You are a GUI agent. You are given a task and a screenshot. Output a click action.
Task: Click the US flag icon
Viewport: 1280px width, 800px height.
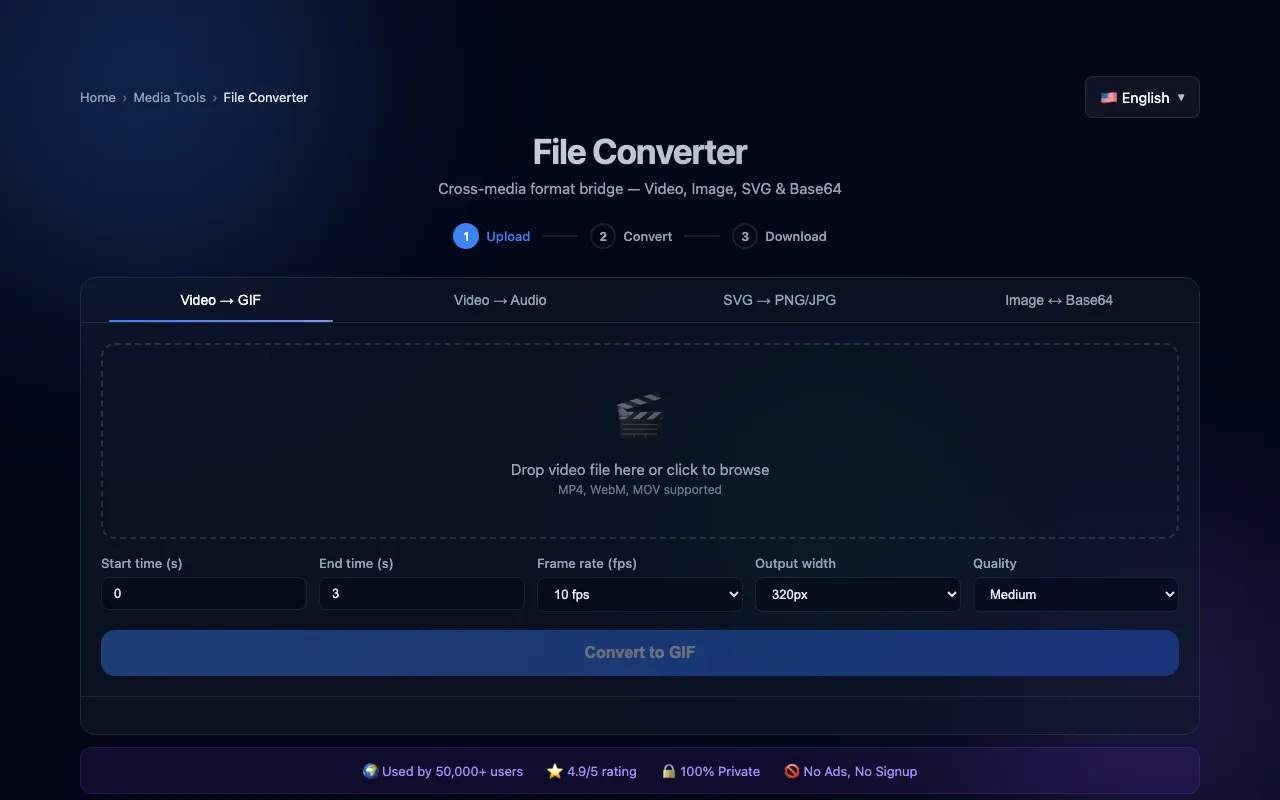click(1109, 98)
